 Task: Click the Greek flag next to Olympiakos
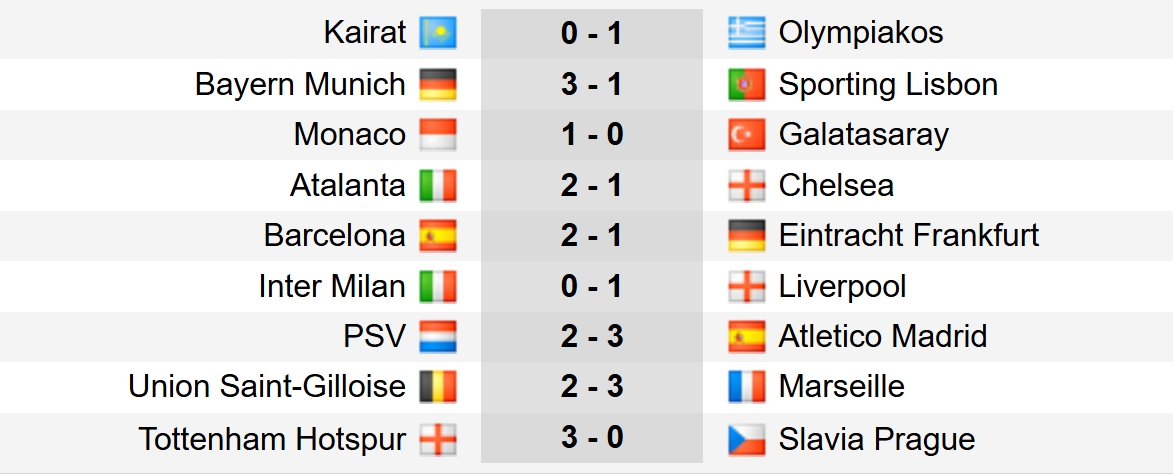747,33
